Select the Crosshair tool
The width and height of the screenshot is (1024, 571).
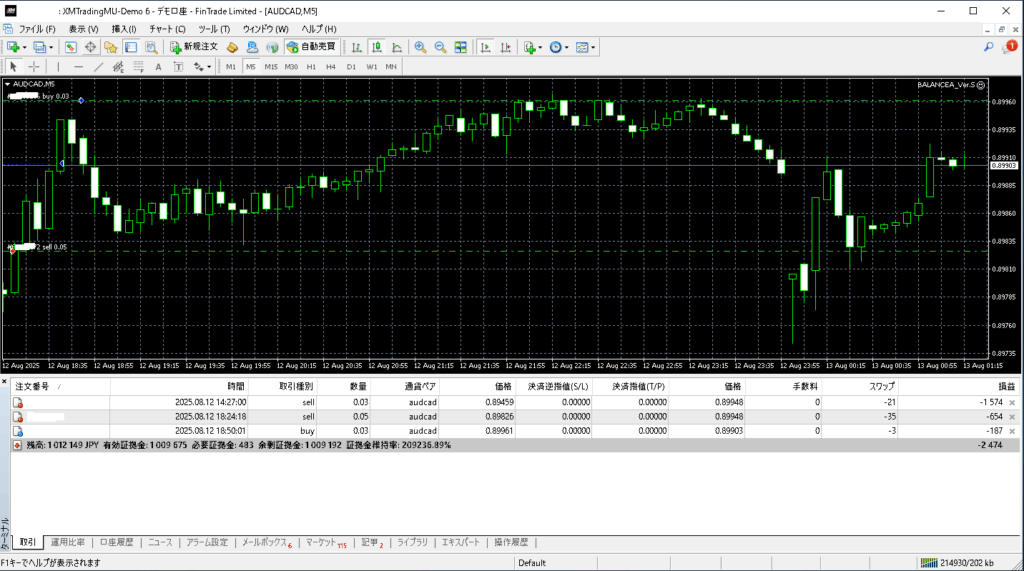pyautogui.click(x=33, y=67)
